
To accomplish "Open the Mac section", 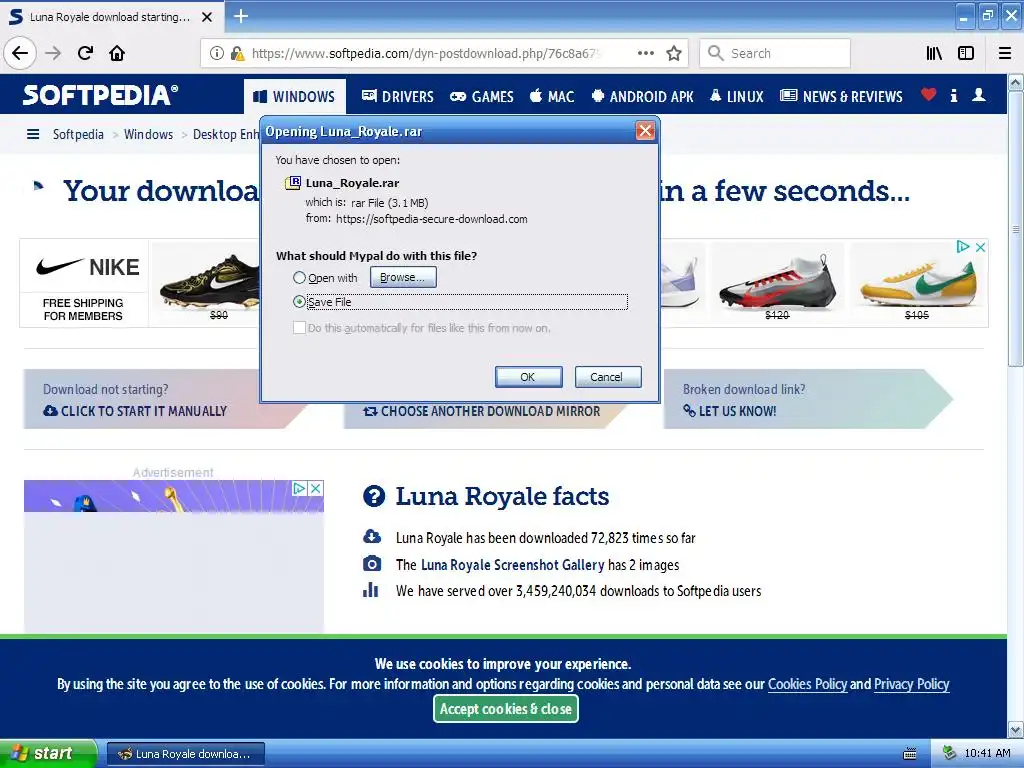I will [x=552, y=97].
